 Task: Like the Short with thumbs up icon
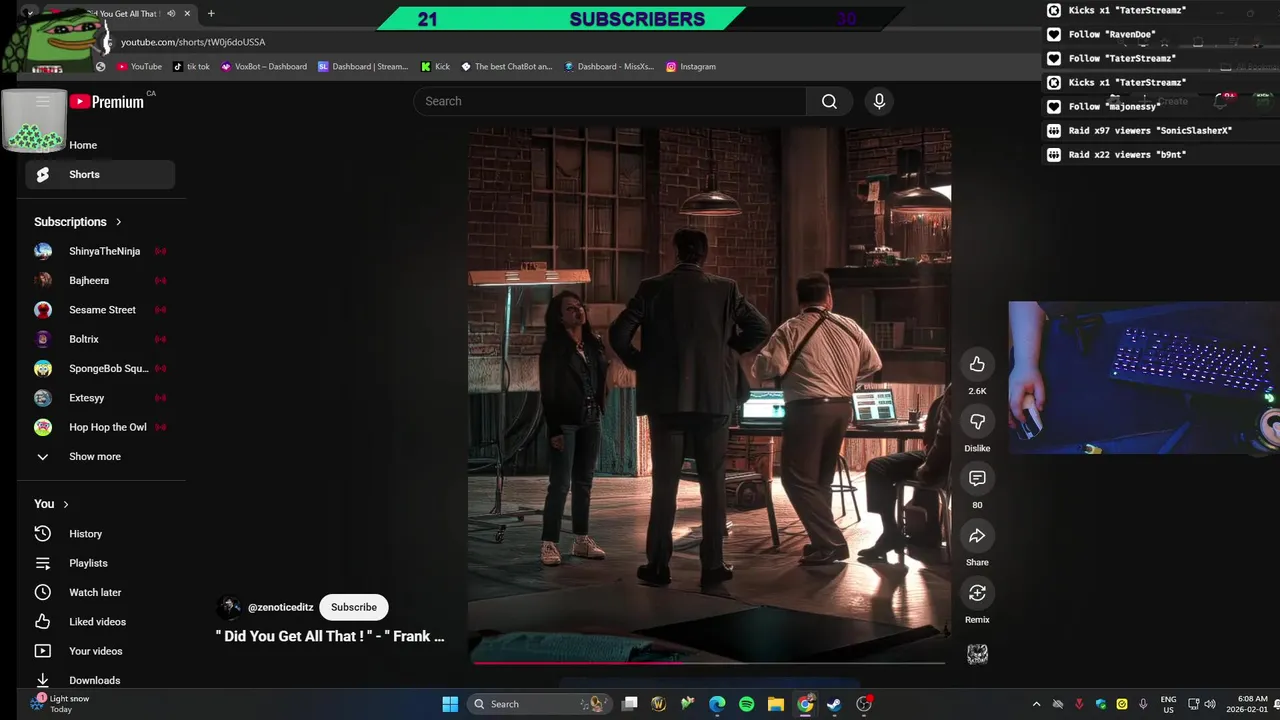click(977, 364)
